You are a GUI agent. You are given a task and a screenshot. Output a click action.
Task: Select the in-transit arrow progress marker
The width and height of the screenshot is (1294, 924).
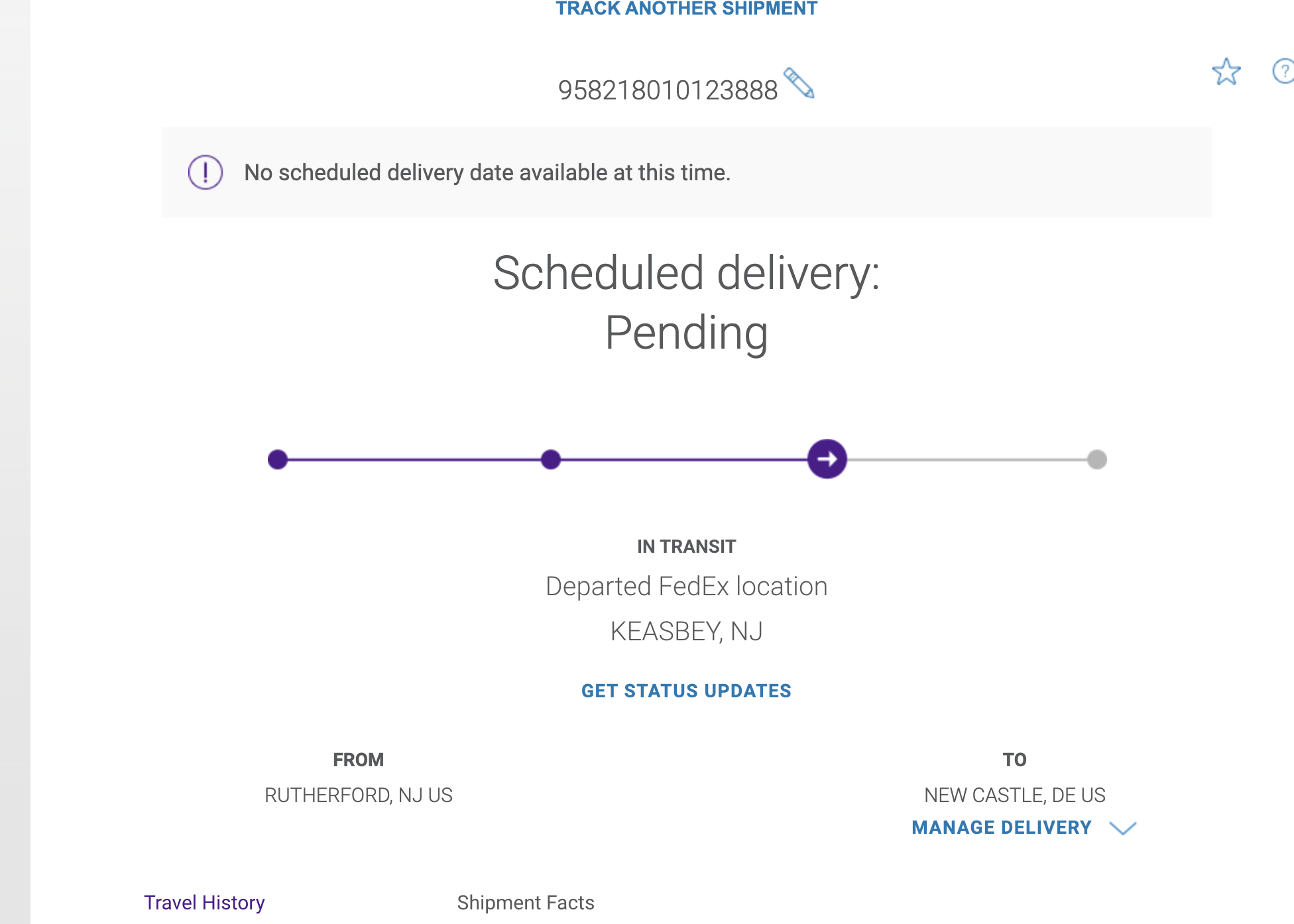pos(827,459)
